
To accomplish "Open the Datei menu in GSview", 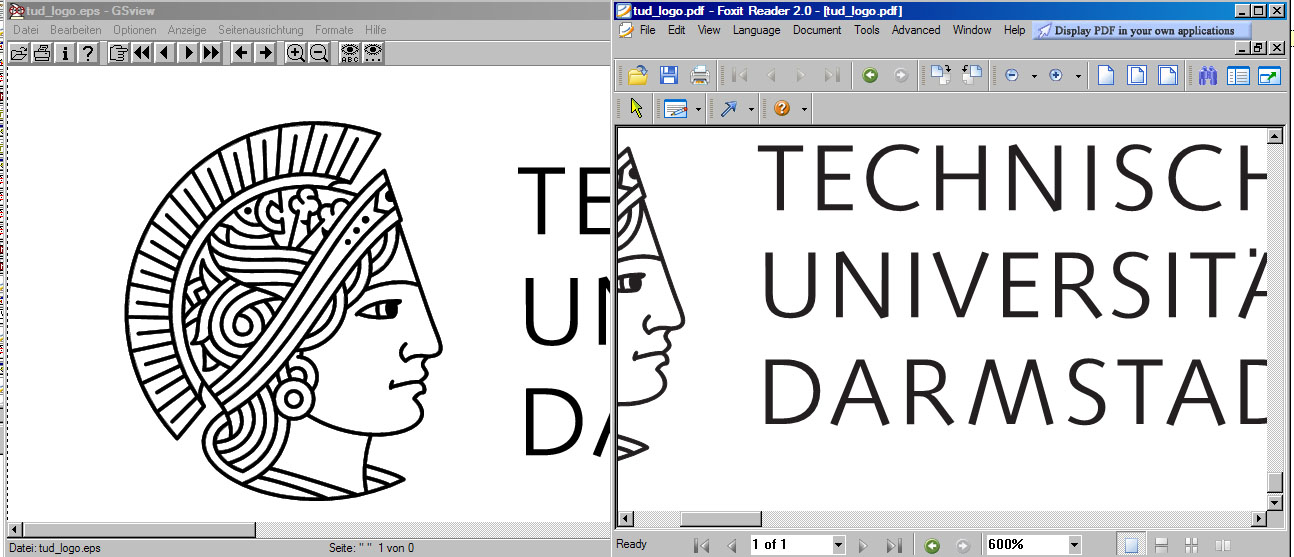I will coord(25,30).
